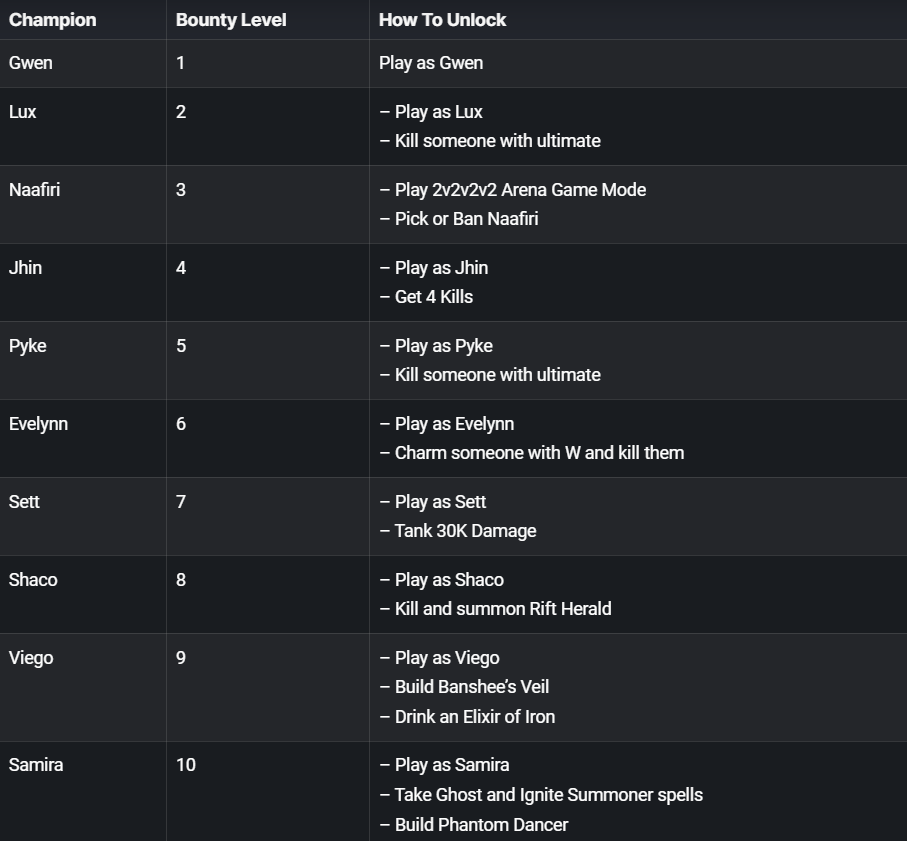Click the Champion column header
Image resolution: width=907 pixels, height=841 pixels.
tap(52, 20)
